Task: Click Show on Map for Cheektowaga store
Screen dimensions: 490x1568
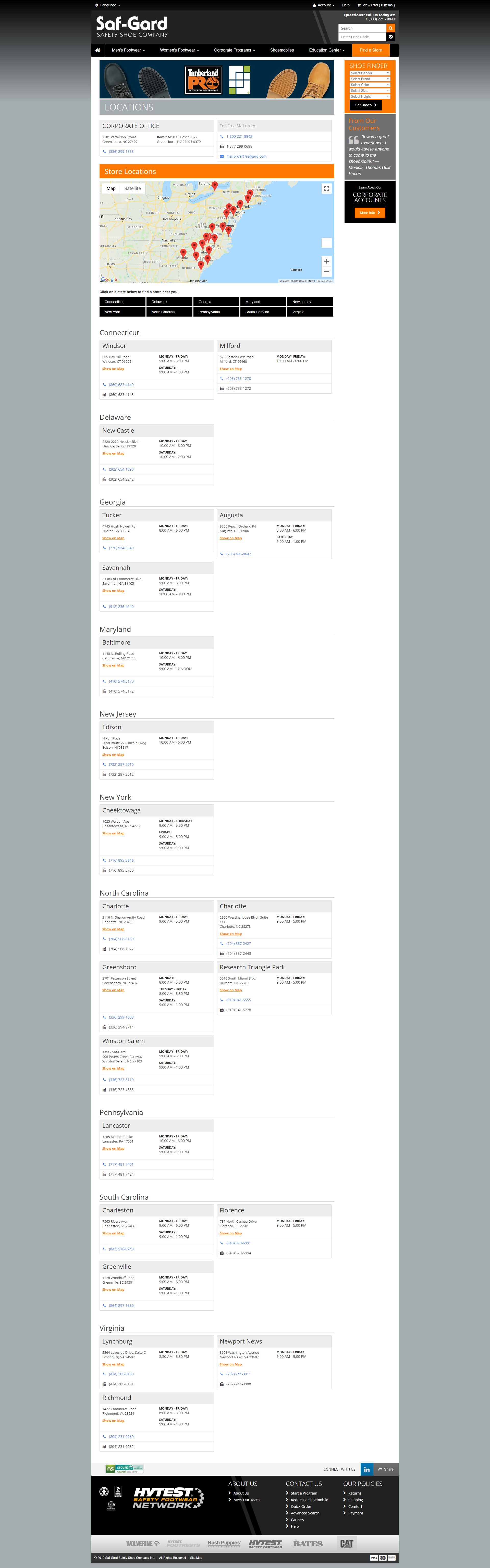Action: click(113, 833)
